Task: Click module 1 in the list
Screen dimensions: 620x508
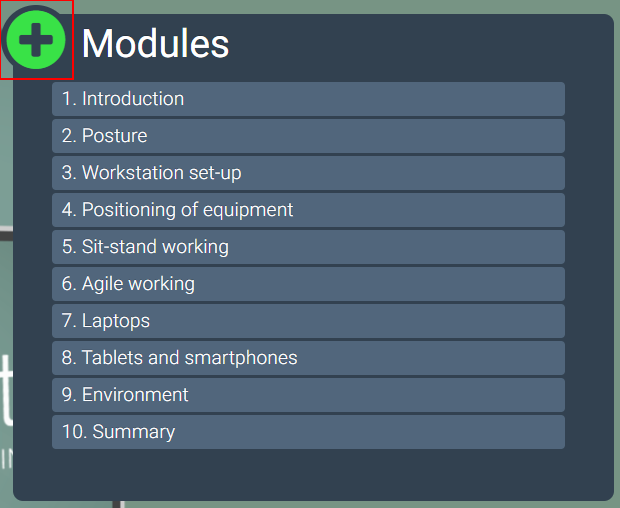Action: (308, 99)
